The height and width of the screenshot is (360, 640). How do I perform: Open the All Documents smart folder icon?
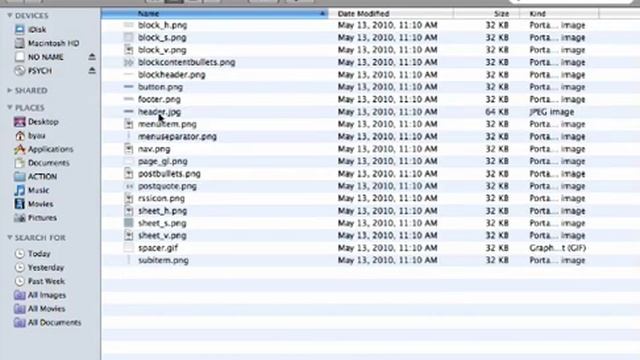(19, 322)
